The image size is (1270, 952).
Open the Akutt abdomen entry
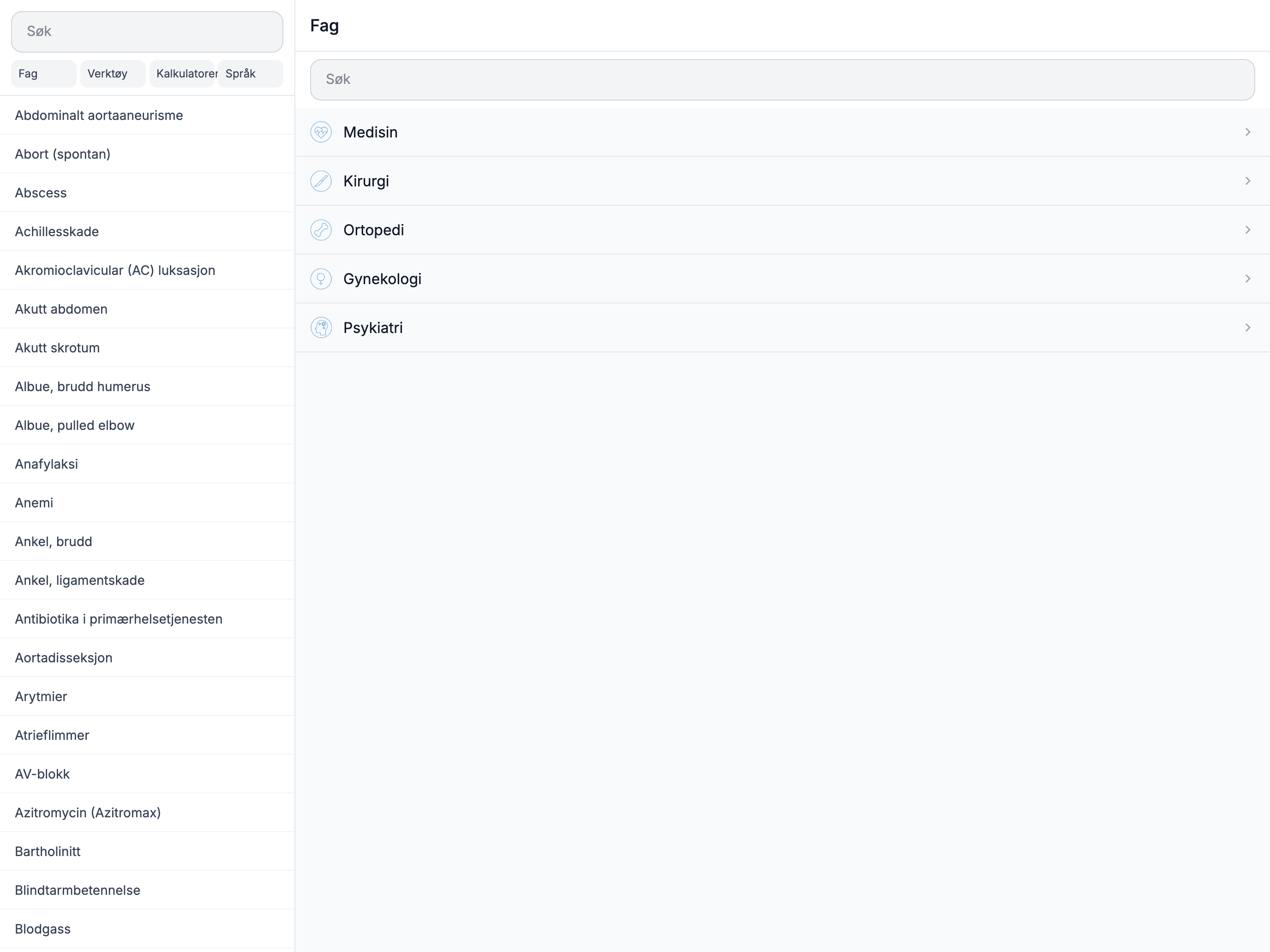coord(147,309)
